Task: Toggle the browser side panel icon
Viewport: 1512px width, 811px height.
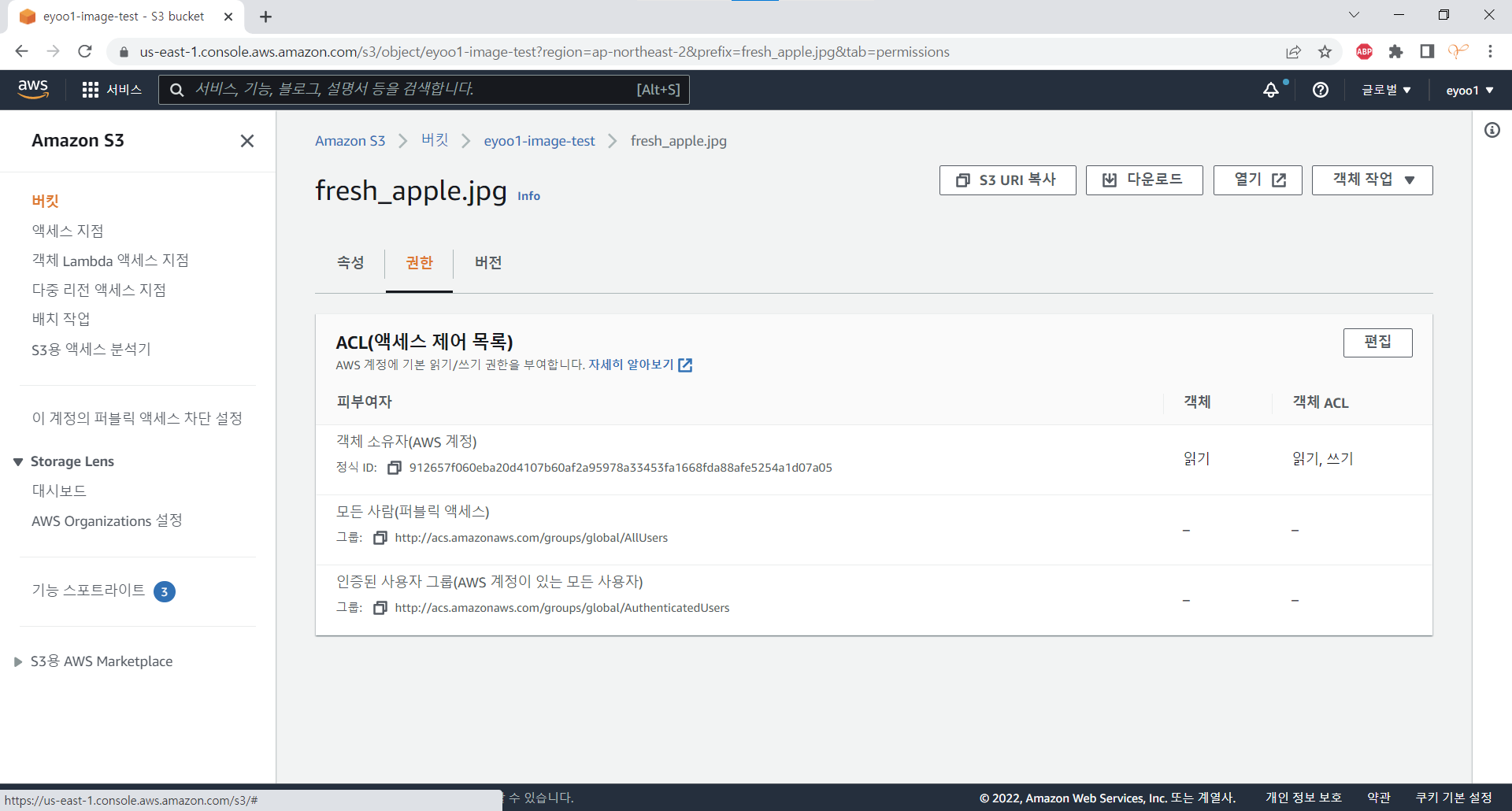Action: [1427, 52]
